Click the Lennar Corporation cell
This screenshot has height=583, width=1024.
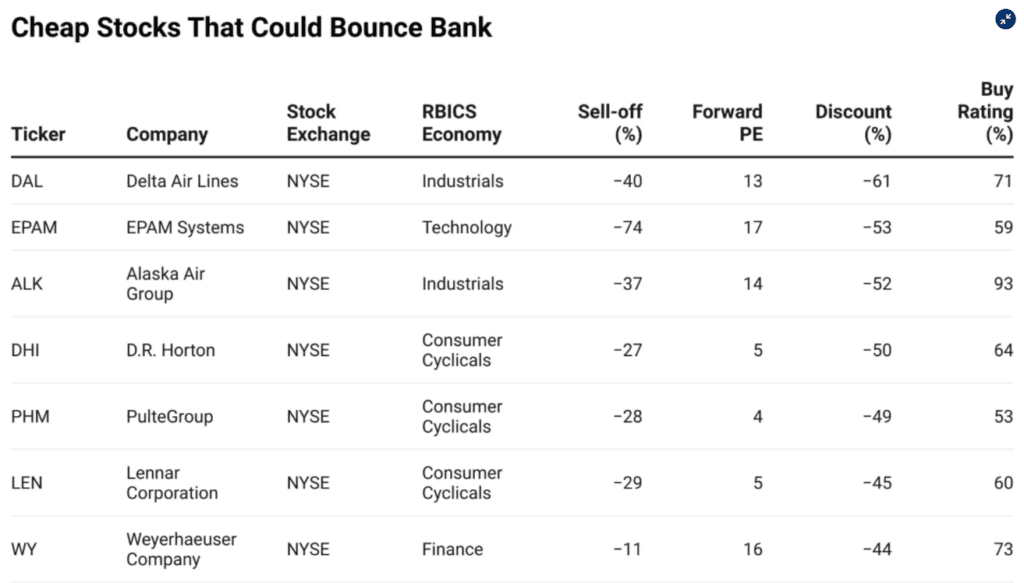[172, 483]
